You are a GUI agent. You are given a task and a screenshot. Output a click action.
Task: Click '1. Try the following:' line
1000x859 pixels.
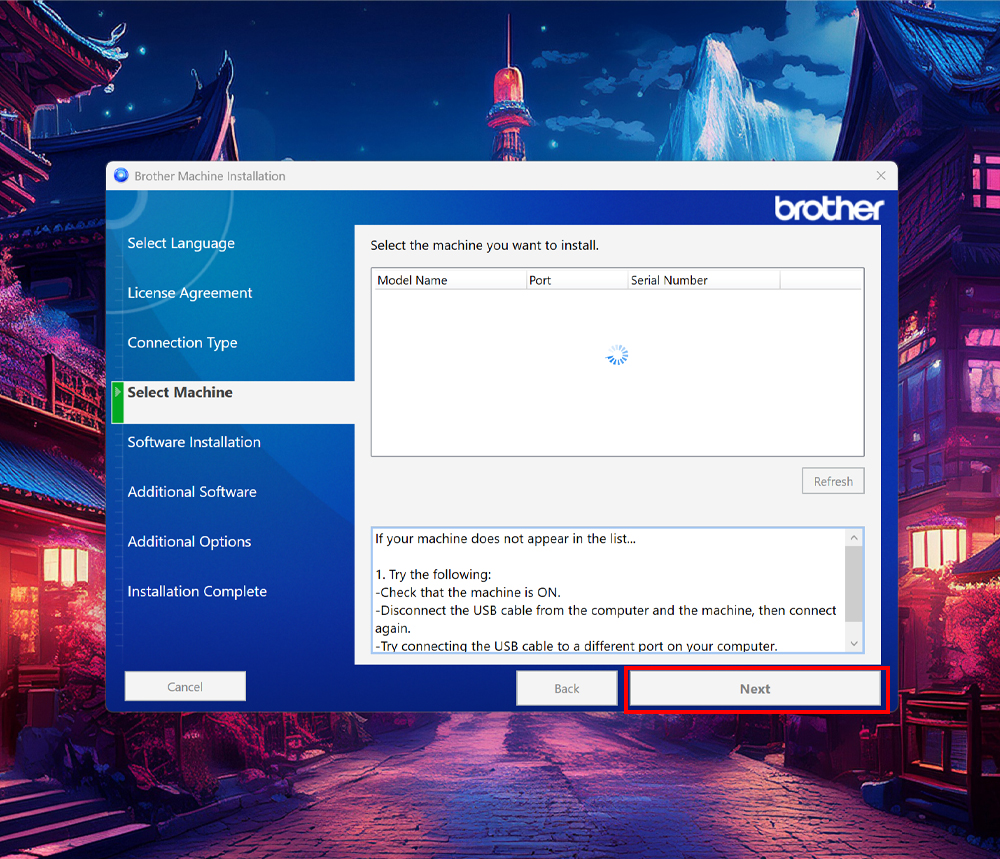pos(433,575)
